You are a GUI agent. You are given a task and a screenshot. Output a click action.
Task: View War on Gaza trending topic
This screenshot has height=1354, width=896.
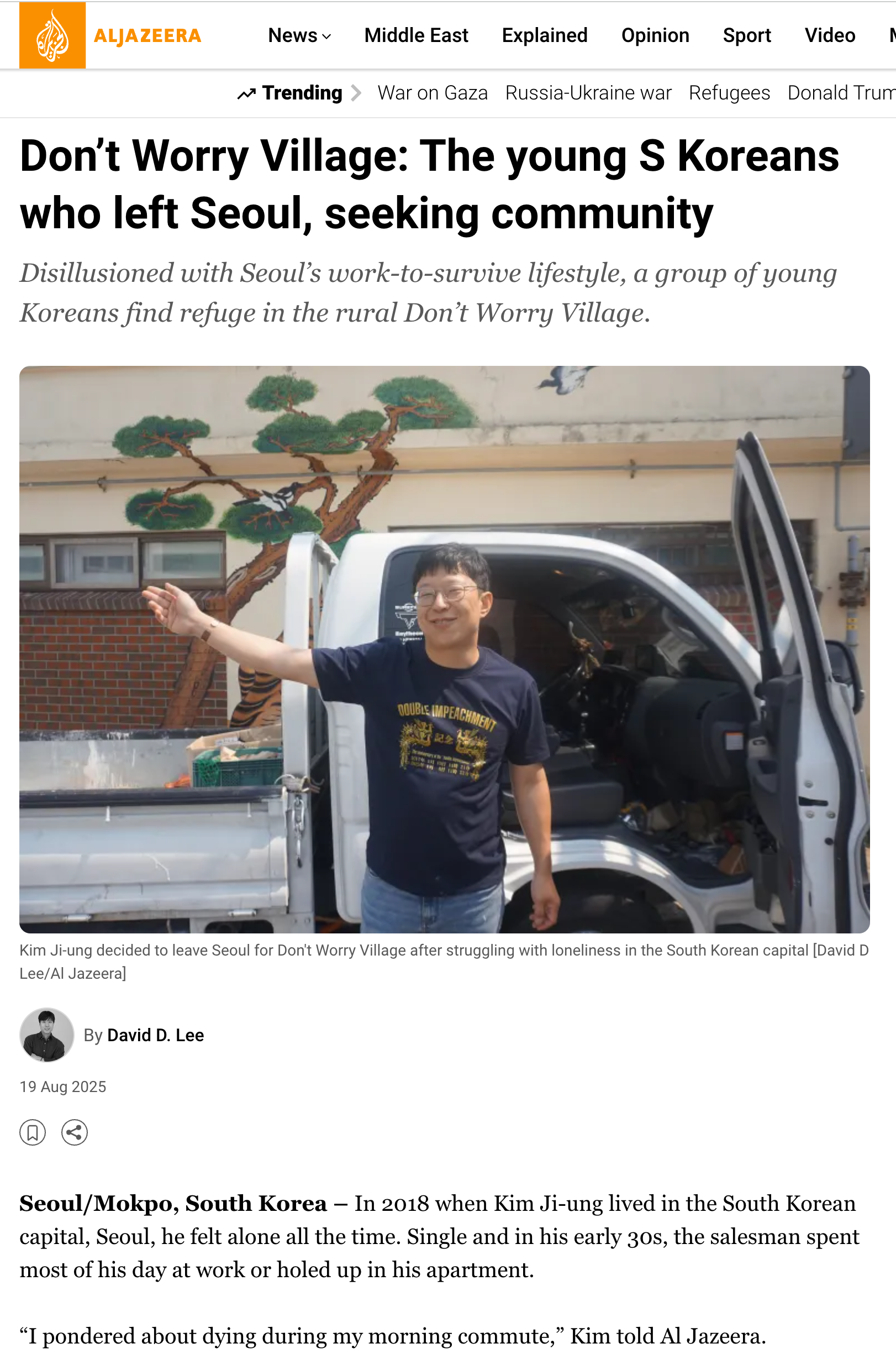pos(433,93)
